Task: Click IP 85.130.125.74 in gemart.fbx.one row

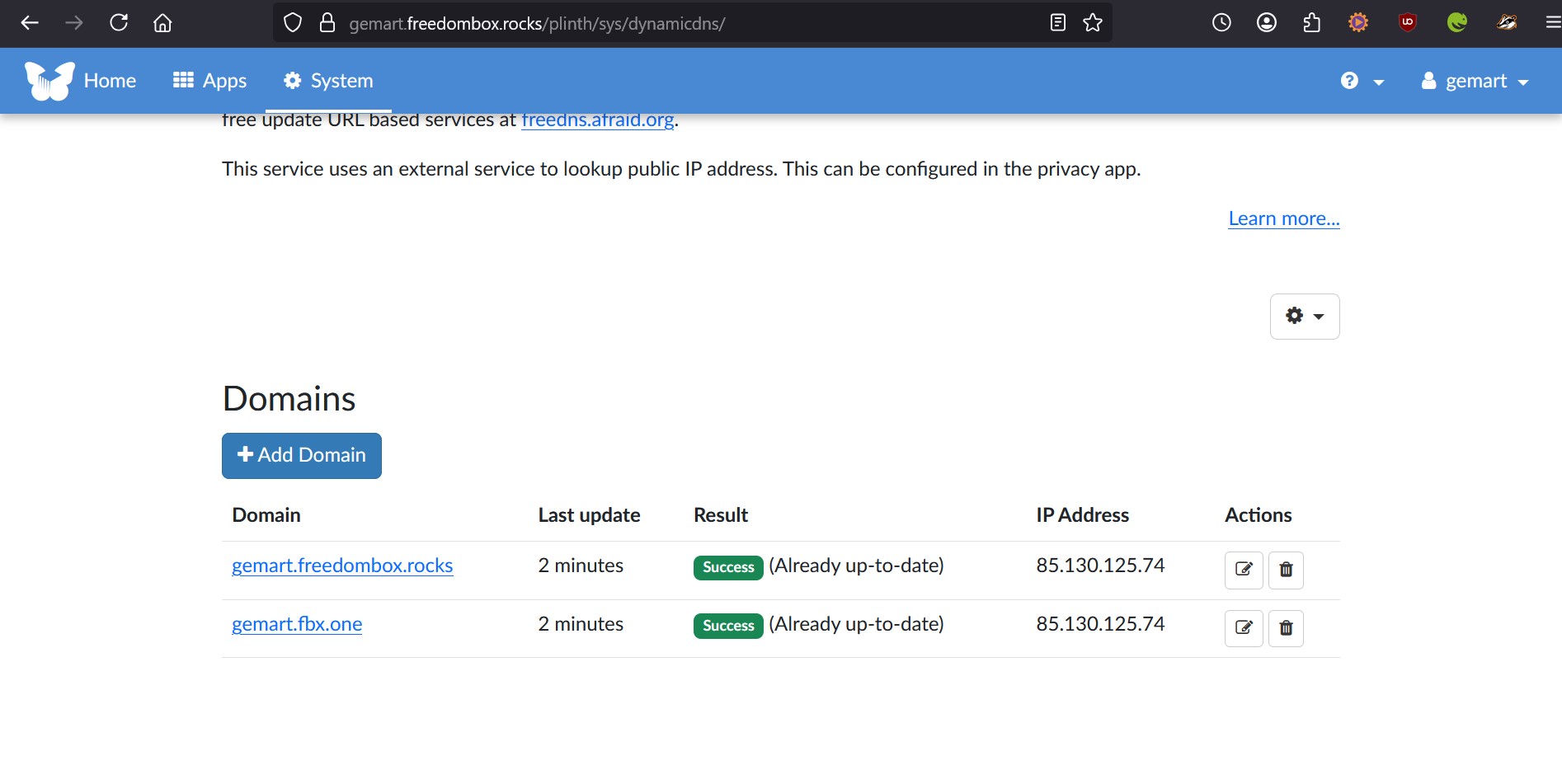Action: click(1100, 624)
